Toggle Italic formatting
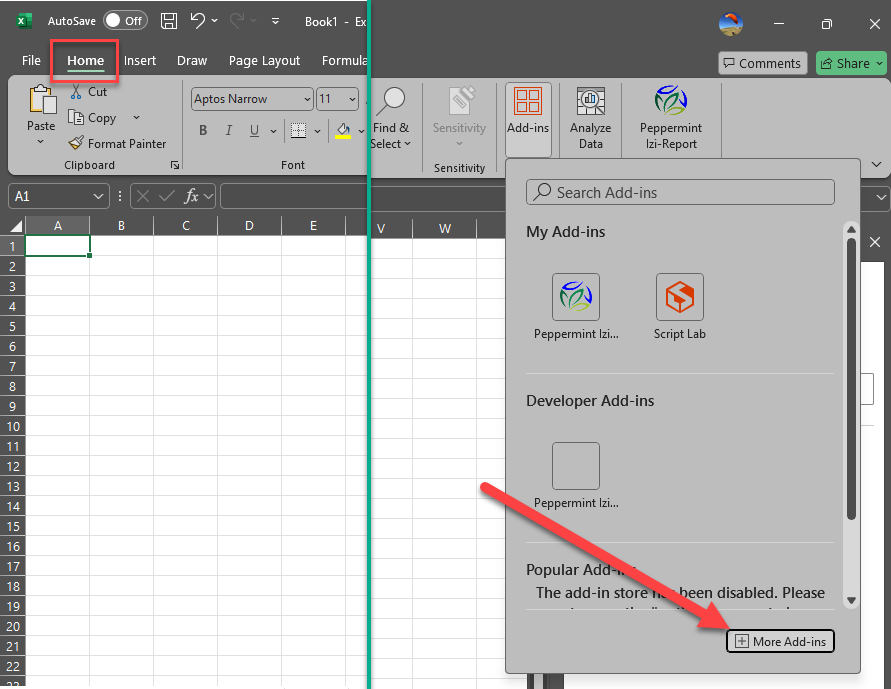The image size is (891, 689). click(228, 131)
